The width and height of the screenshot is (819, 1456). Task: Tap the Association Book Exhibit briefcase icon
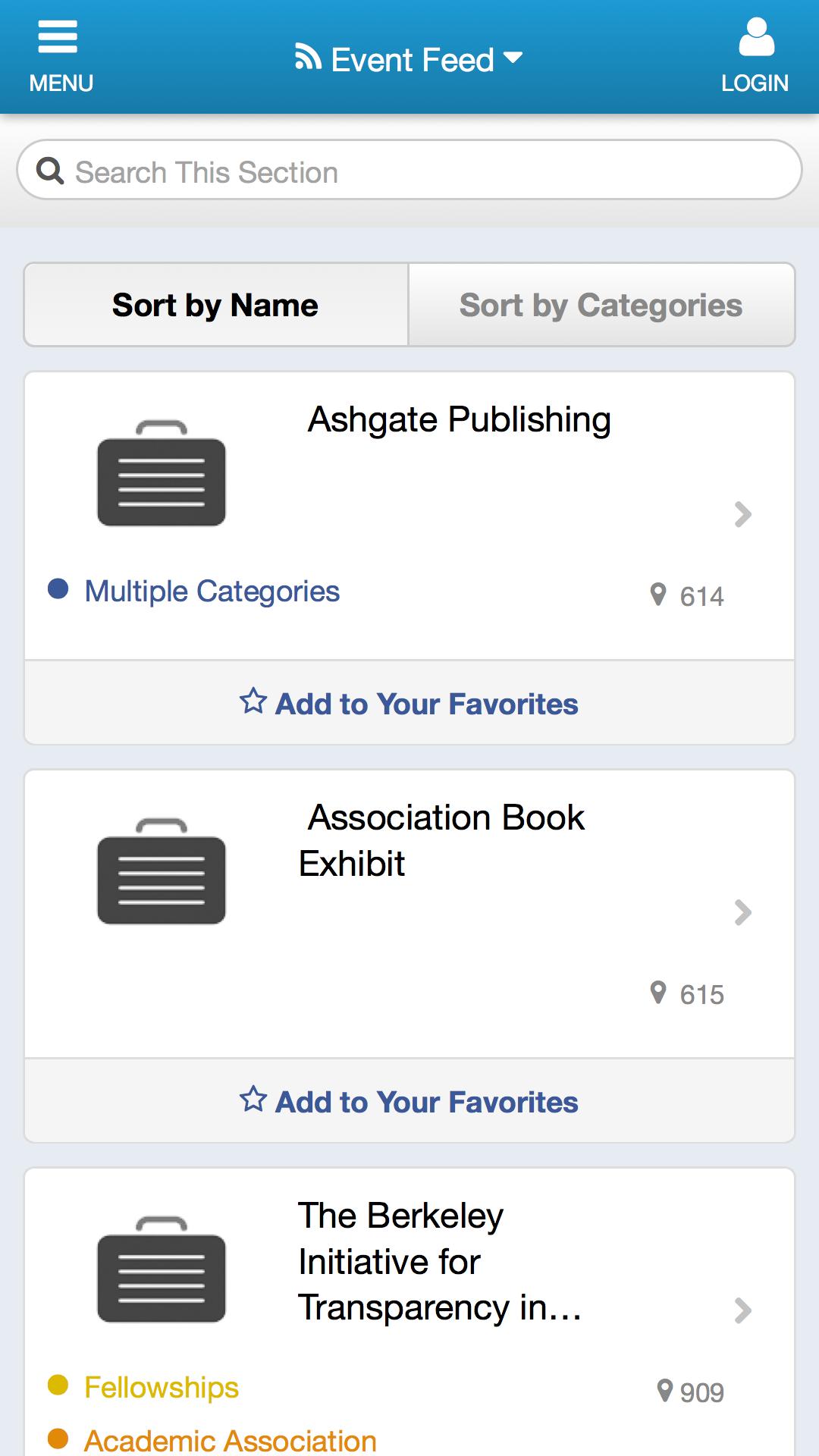coord(162,871)
